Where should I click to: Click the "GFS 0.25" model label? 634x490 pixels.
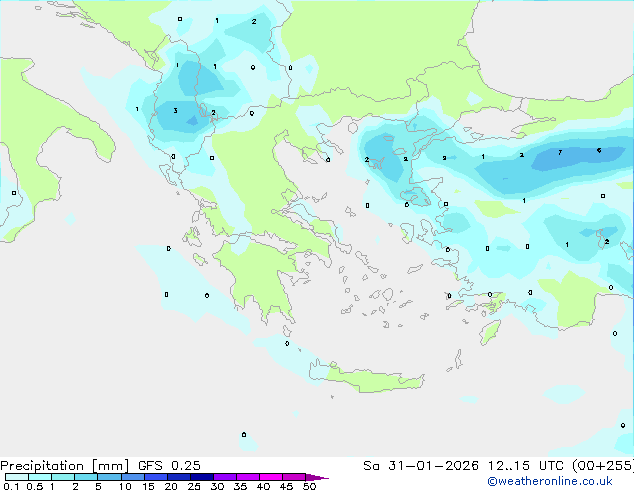(169, 466)
